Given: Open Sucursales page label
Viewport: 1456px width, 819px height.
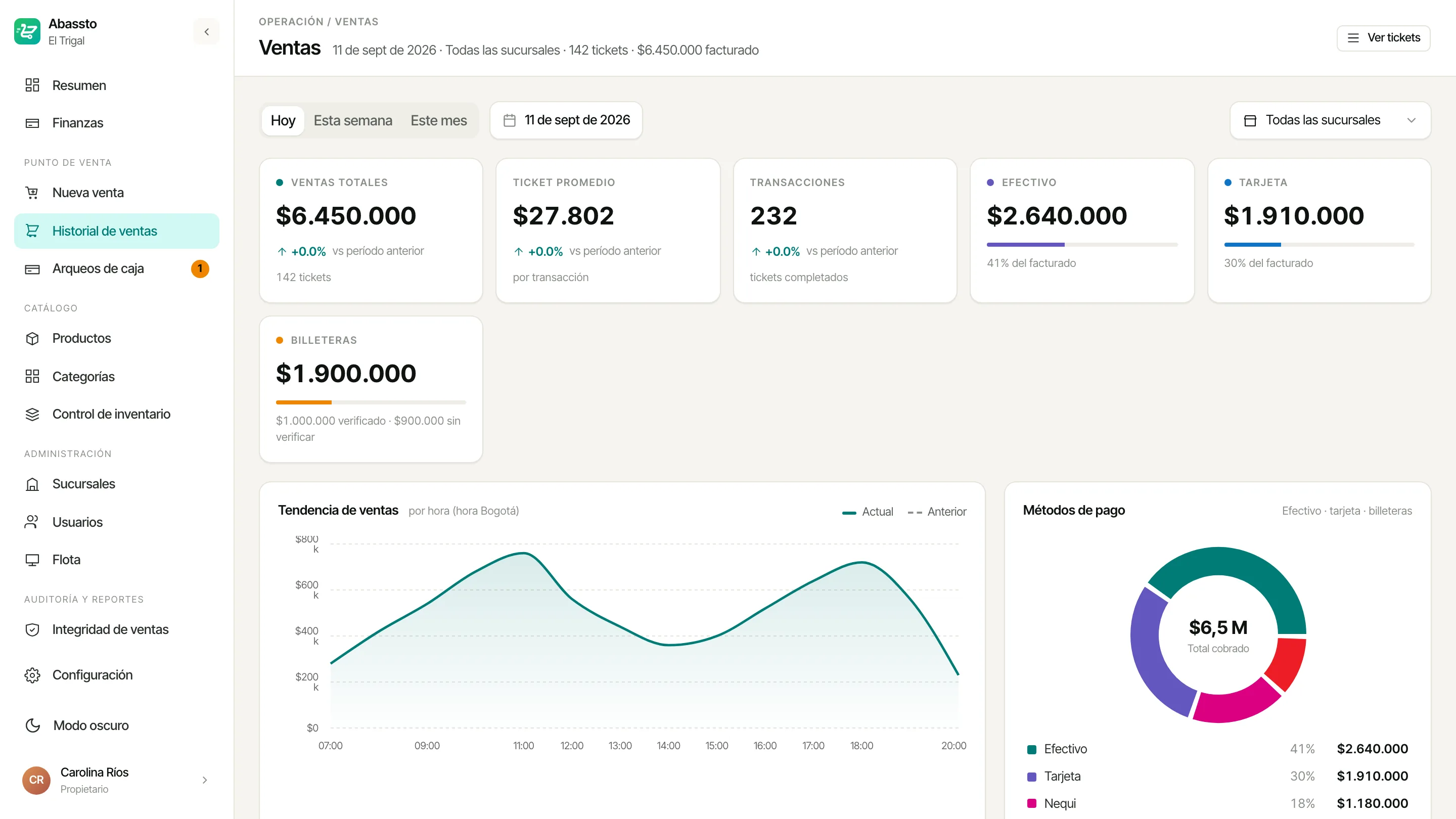Looking at the screenshot, I should tap(83, 484).
